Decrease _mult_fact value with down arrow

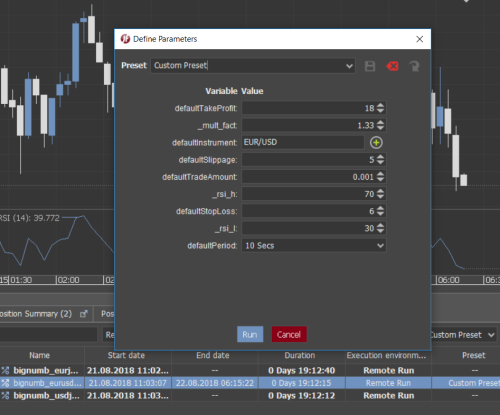pyautogui.click(x=380, y=128)
